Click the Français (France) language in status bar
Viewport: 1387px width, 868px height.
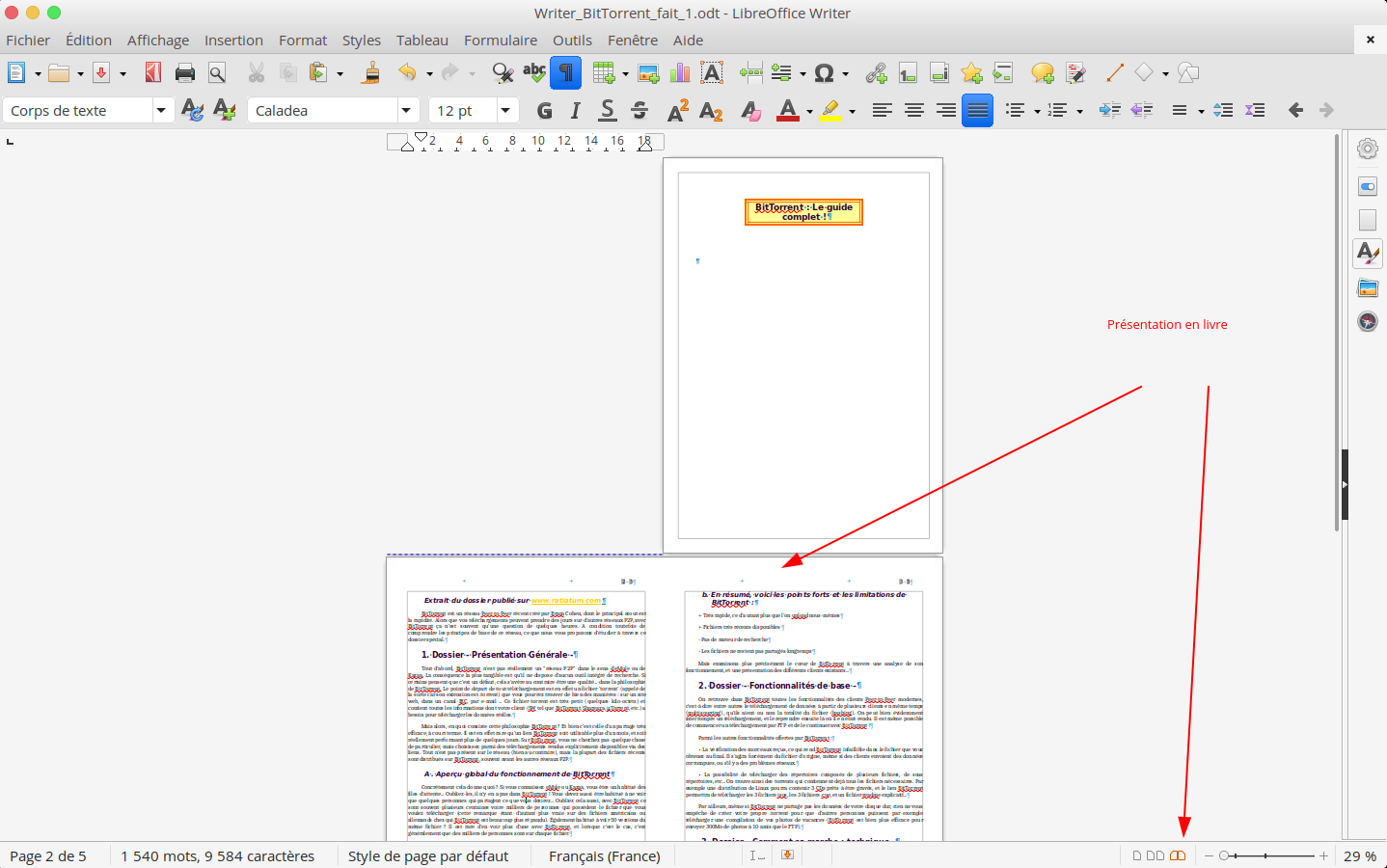(604, 855)
